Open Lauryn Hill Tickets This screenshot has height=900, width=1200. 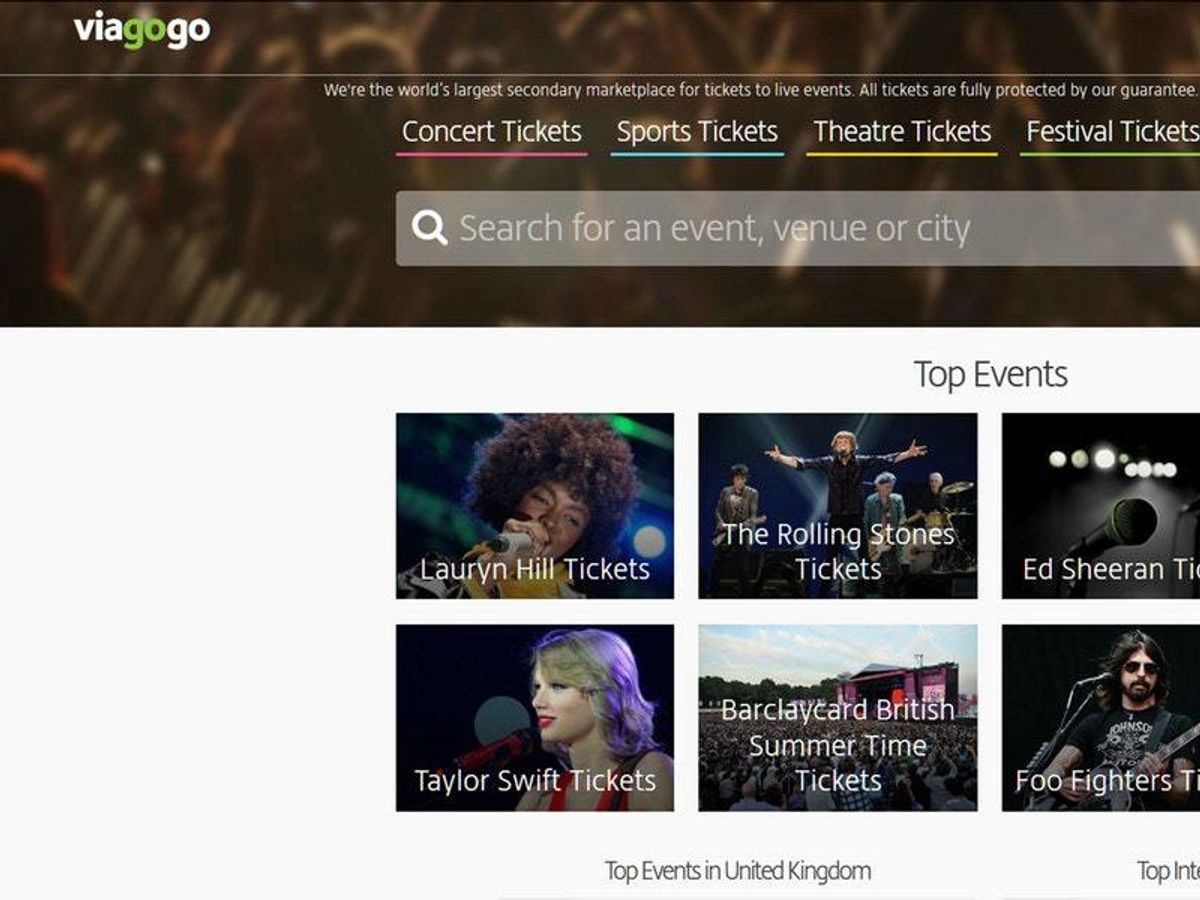533,506
